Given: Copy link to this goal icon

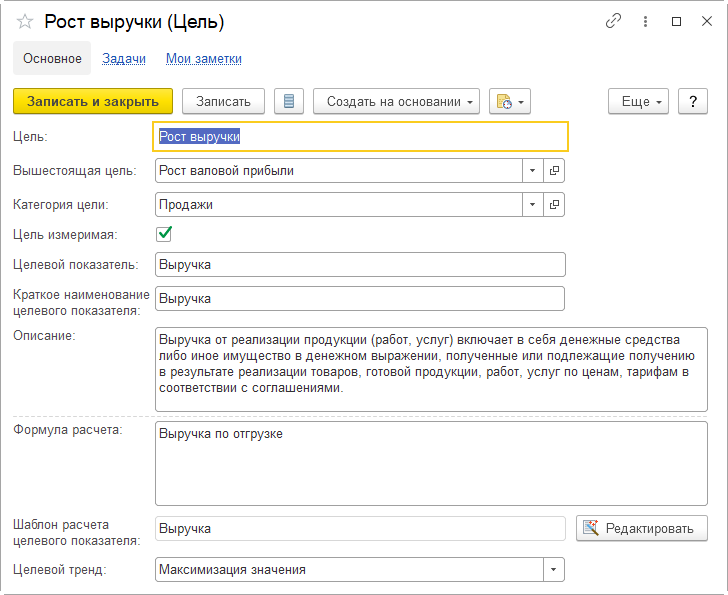Looking at the screenshot, I should (613, 21).
